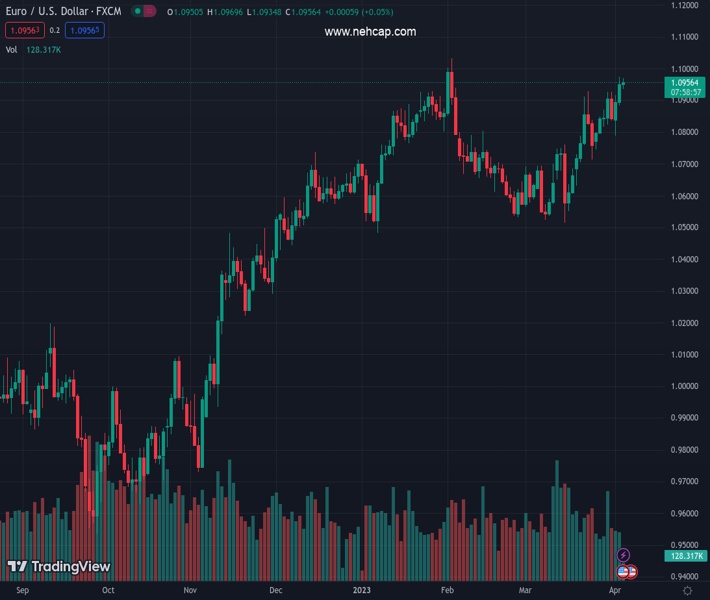Click the Vol indicator label
710x600 pixels.
coord(12,49)
